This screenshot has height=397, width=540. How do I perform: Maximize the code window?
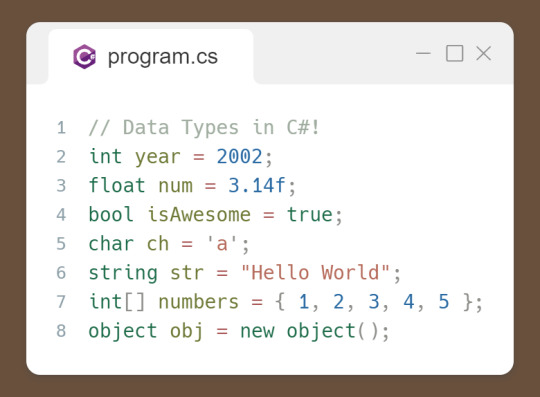point(454,53)
